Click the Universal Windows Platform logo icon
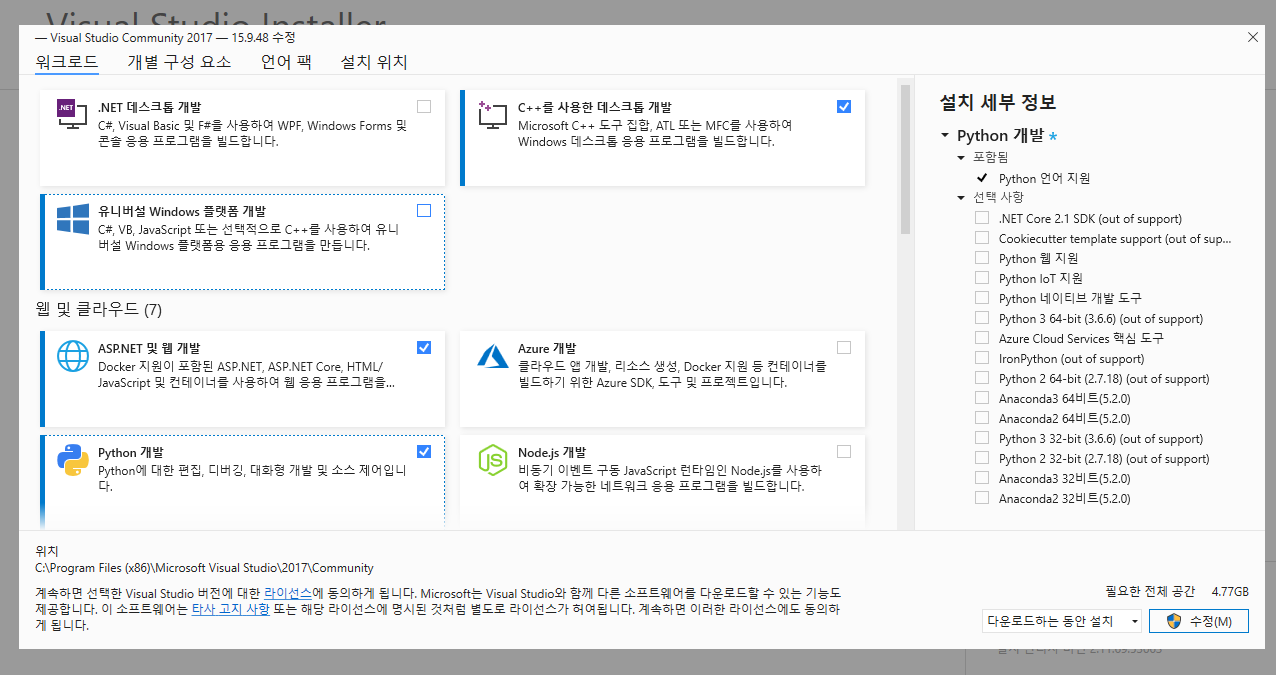Screen dimensions: 1276x675 [73, 219]
